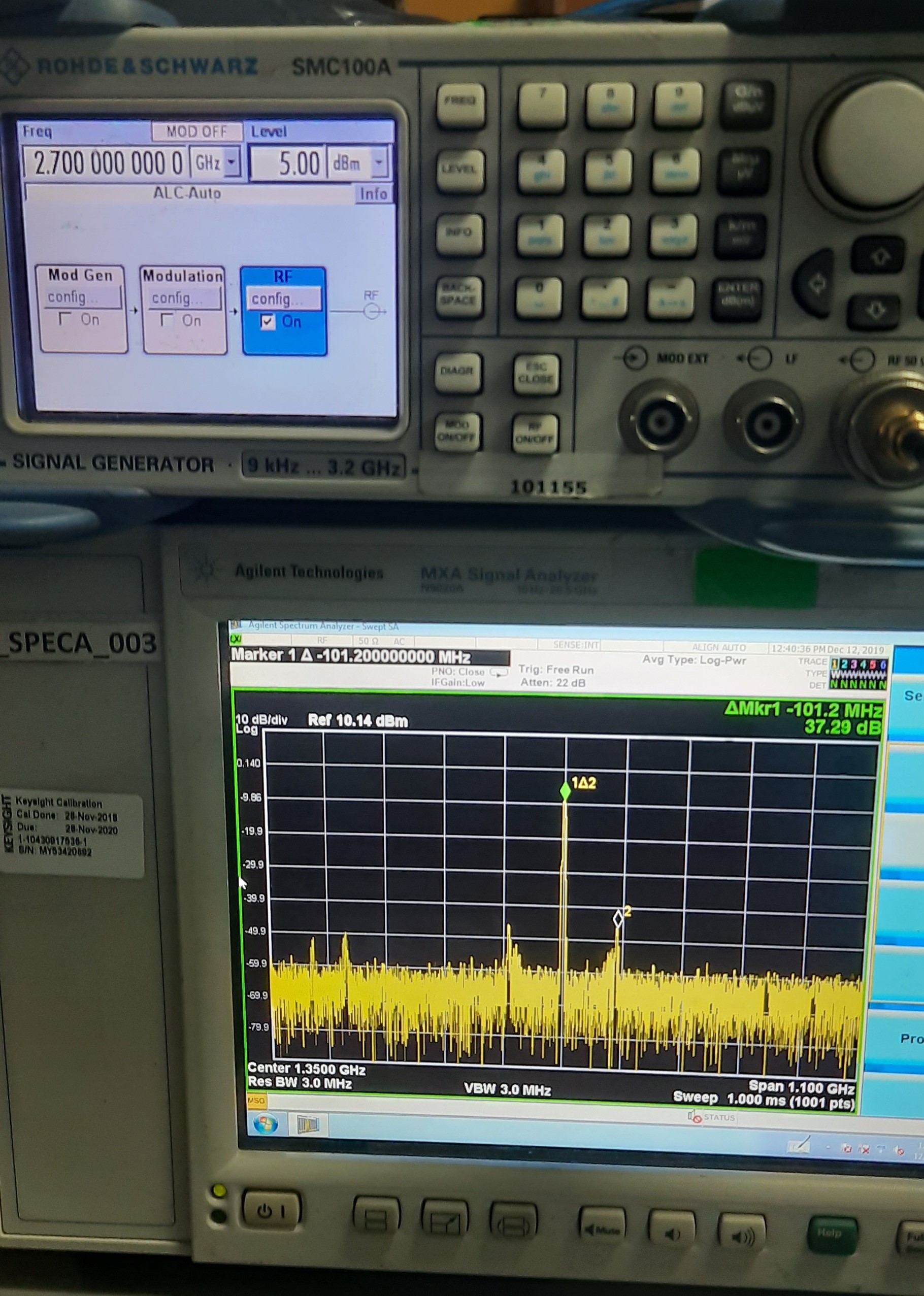This screenshot has width=924, height=1296.
Task: Click the MOD OFF status label
Action: point(197,131)
